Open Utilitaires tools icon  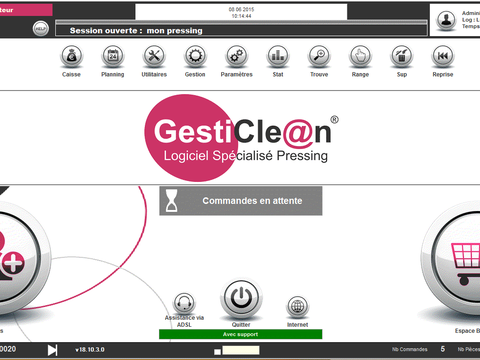(154, 56)
